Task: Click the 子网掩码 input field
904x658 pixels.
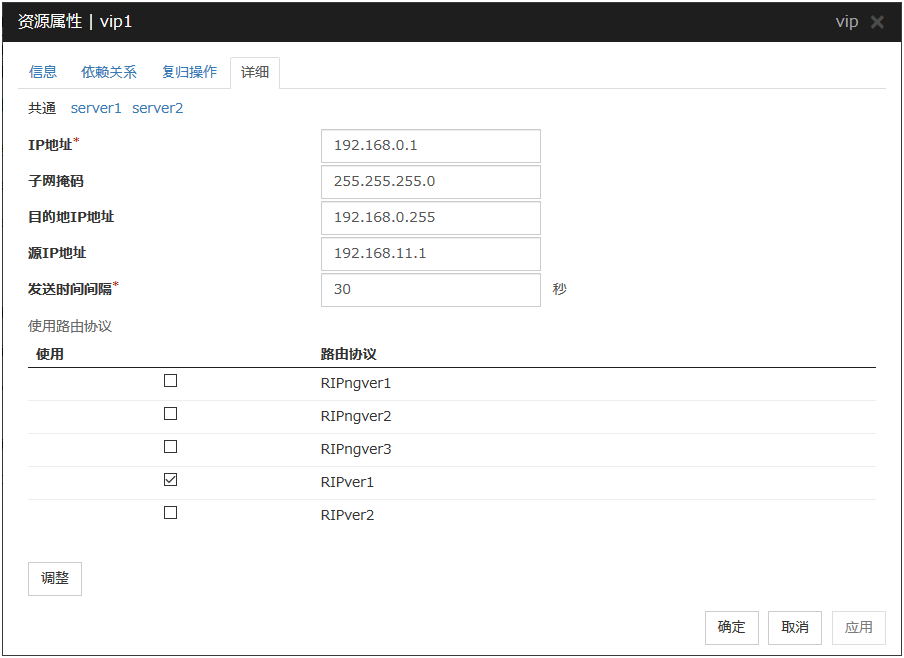Action: coord(430,182)
